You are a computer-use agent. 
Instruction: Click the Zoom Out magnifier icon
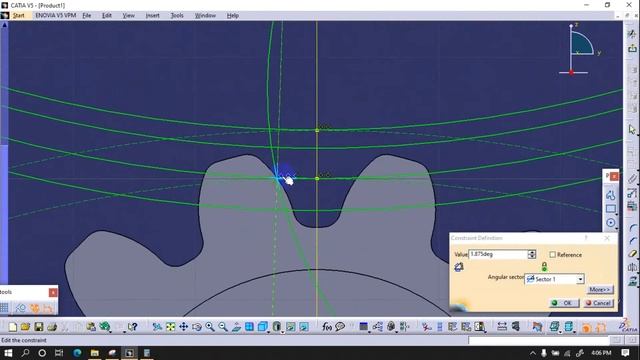(223, 327)
